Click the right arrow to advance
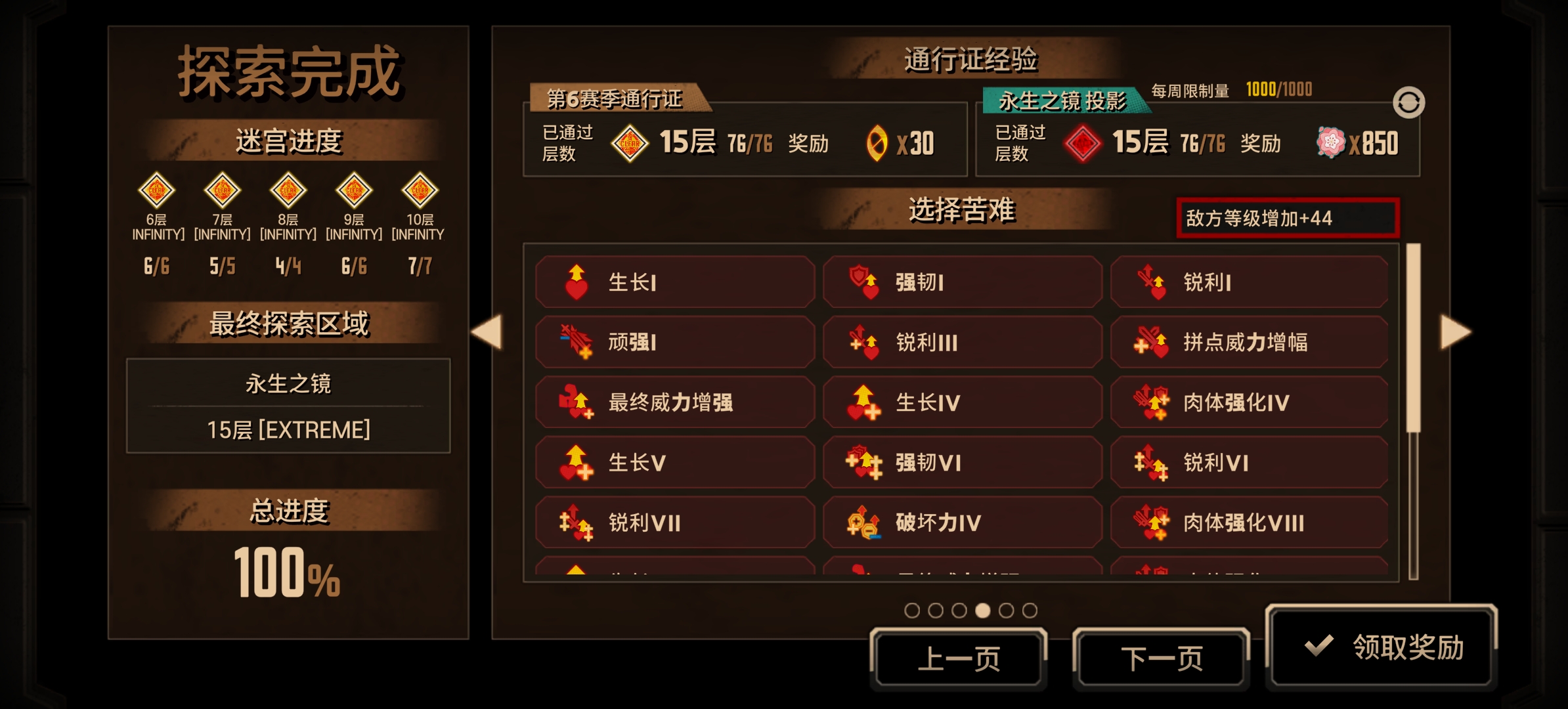Viewport: 1568px width, 709px height. [1456, 332]
